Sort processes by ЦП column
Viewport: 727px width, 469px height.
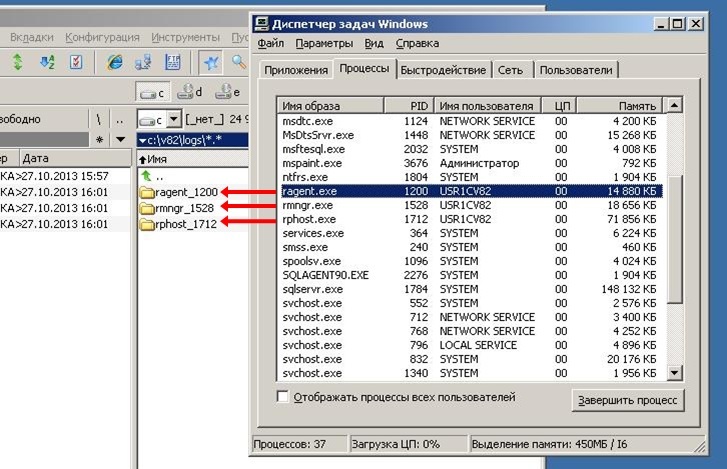click(559, 106)
